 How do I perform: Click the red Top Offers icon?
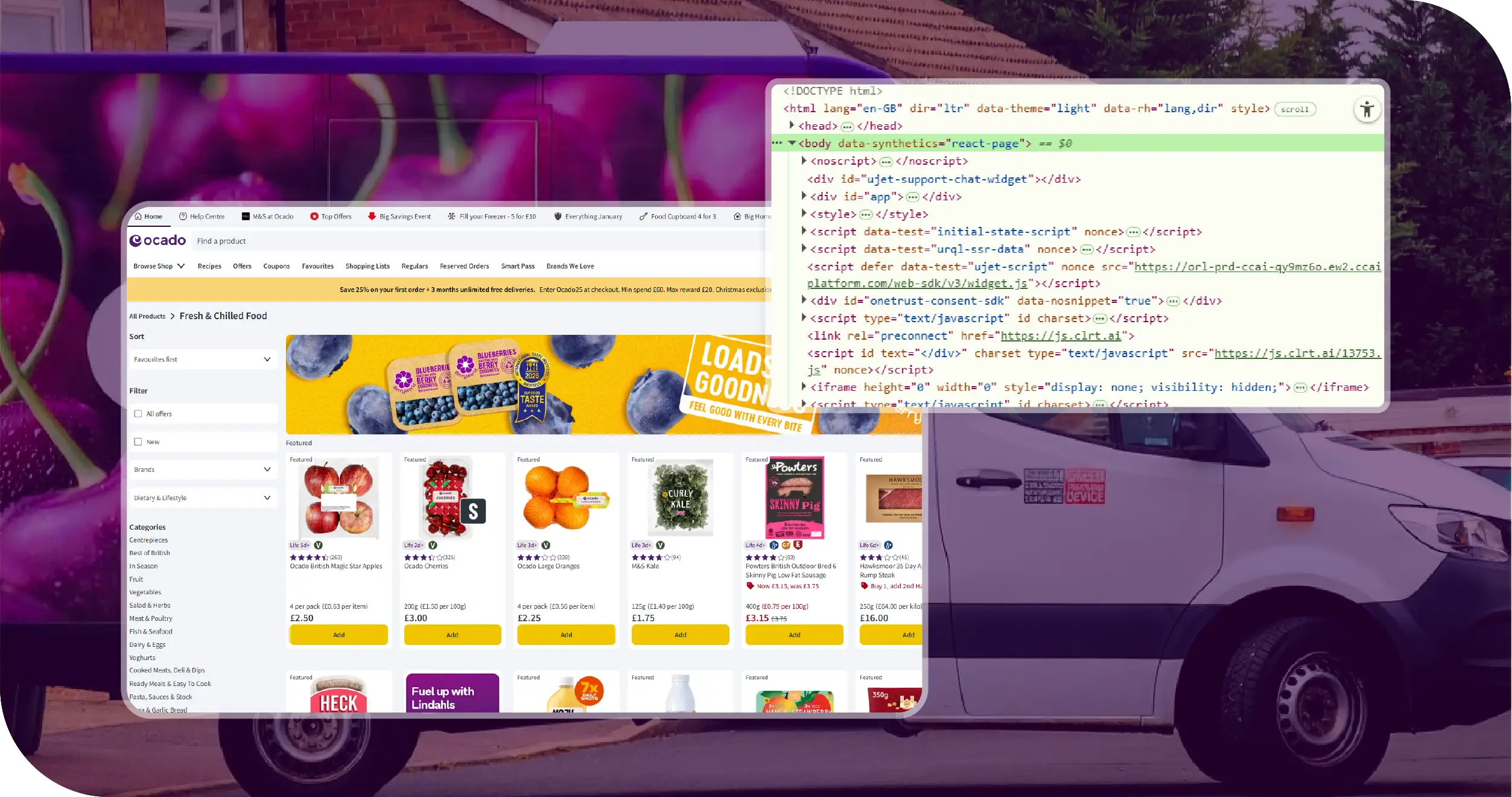(314, 216)
